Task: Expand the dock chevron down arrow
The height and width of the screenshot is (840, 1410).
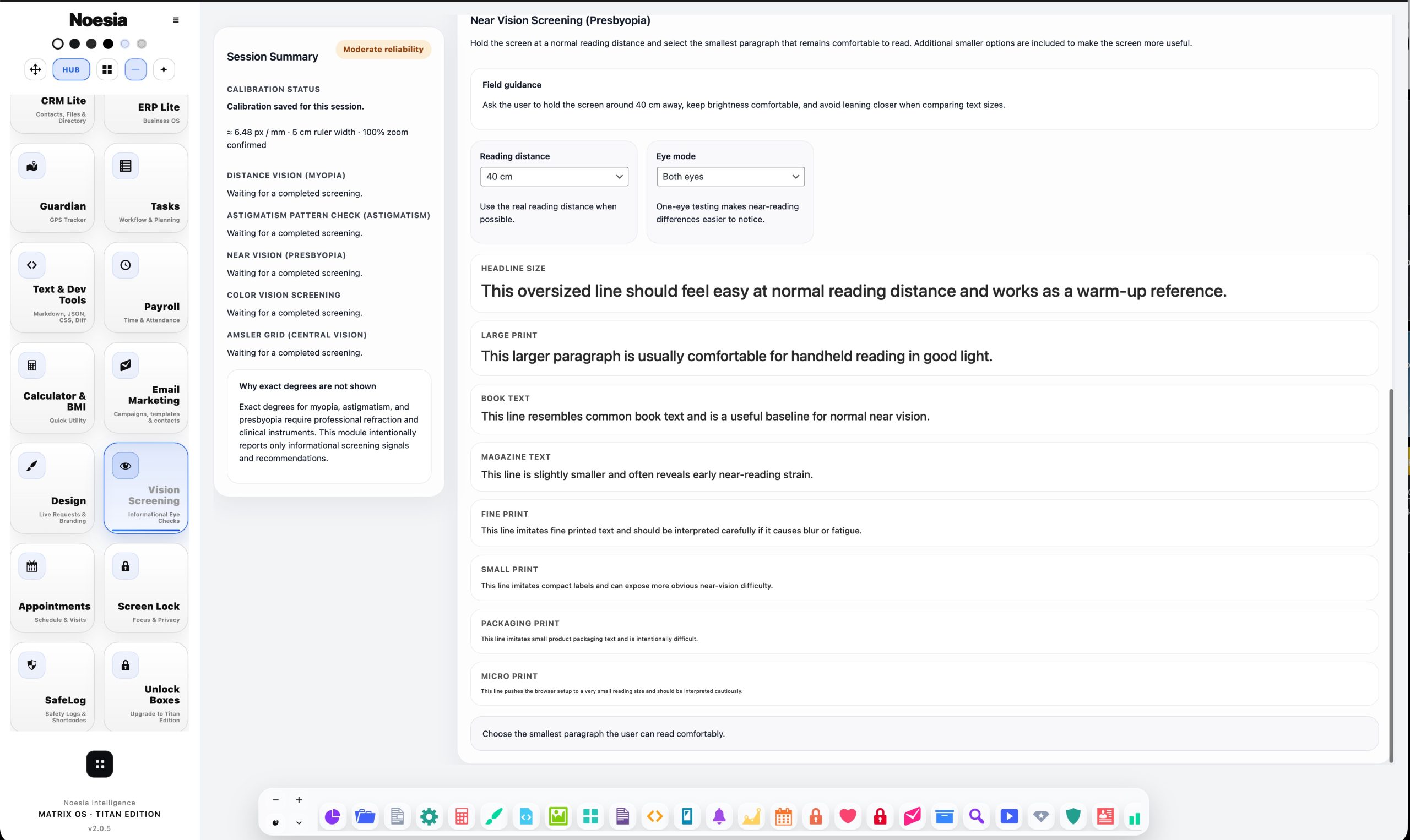Action: (299, 823)
